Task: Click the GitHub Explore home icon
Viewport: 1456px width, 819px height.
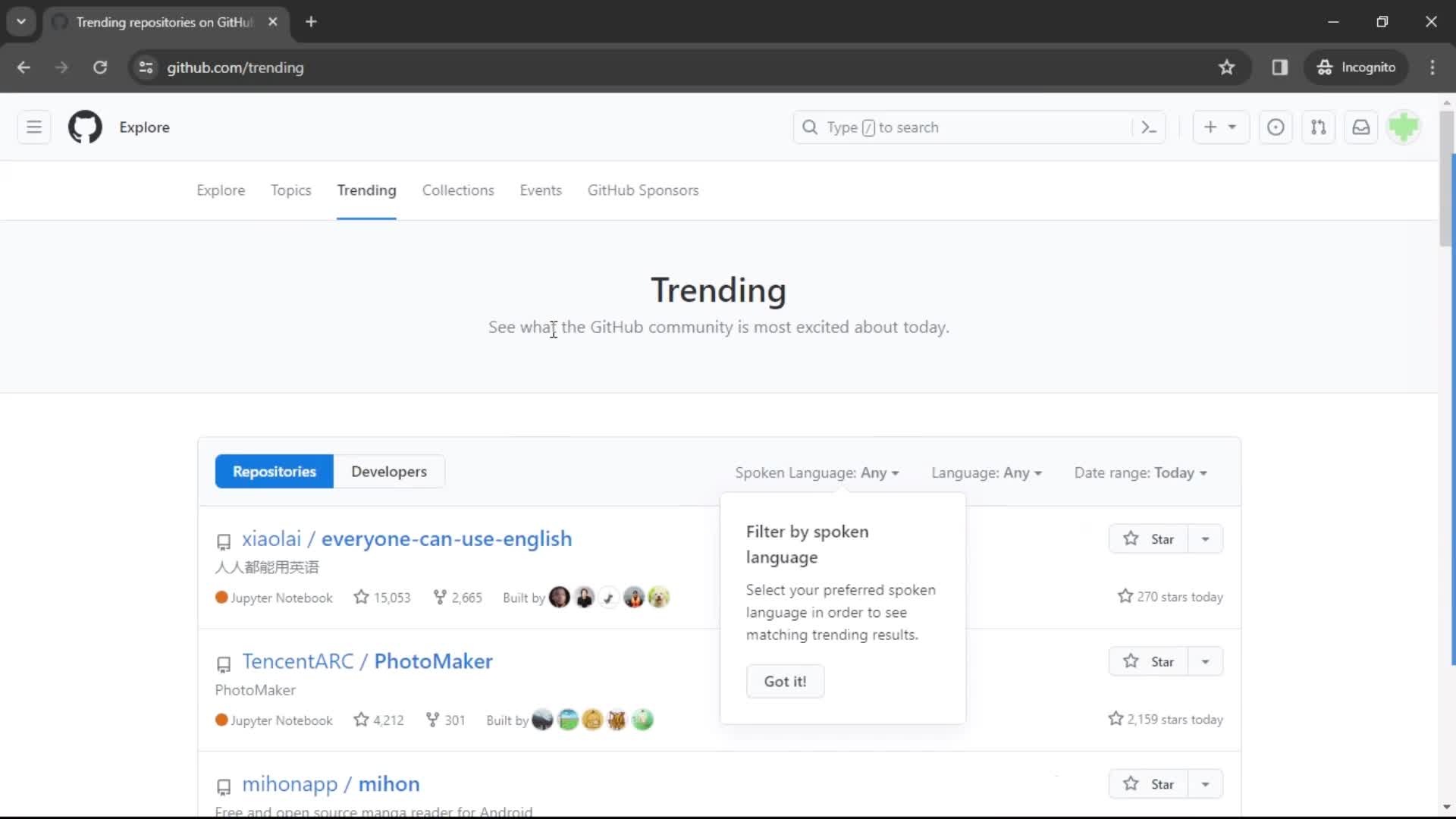Action: [x=85, y=127]
